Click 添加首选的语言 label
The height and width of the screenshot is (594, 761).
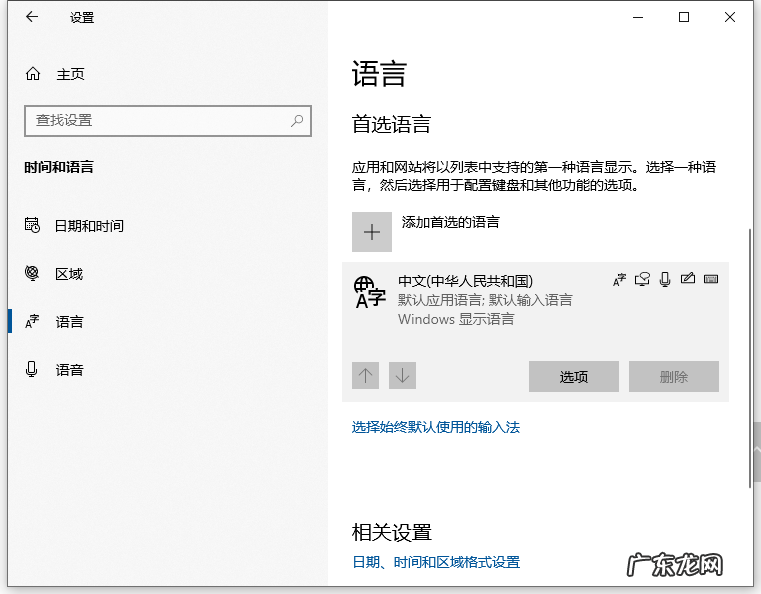click(450, 222)
